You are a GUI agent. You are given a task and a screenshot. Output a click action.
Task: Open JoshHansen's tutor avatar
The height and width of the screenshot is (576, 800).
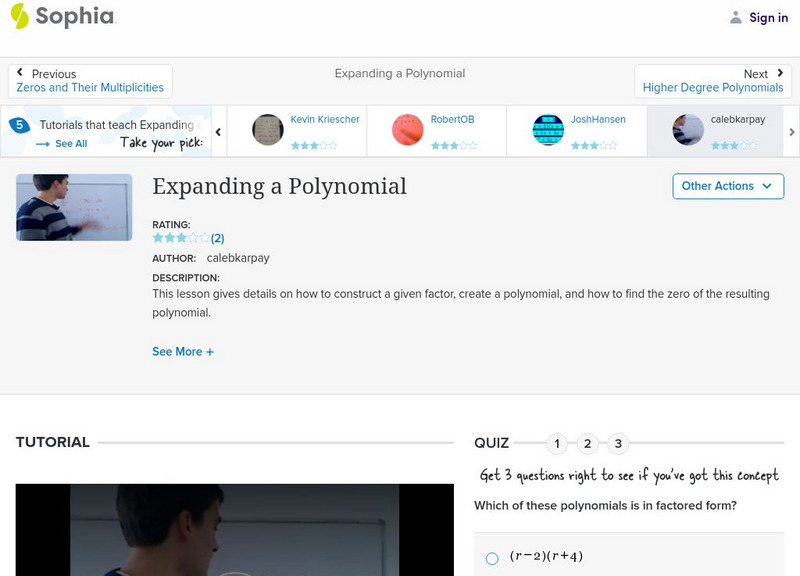(x=548, y=131)
